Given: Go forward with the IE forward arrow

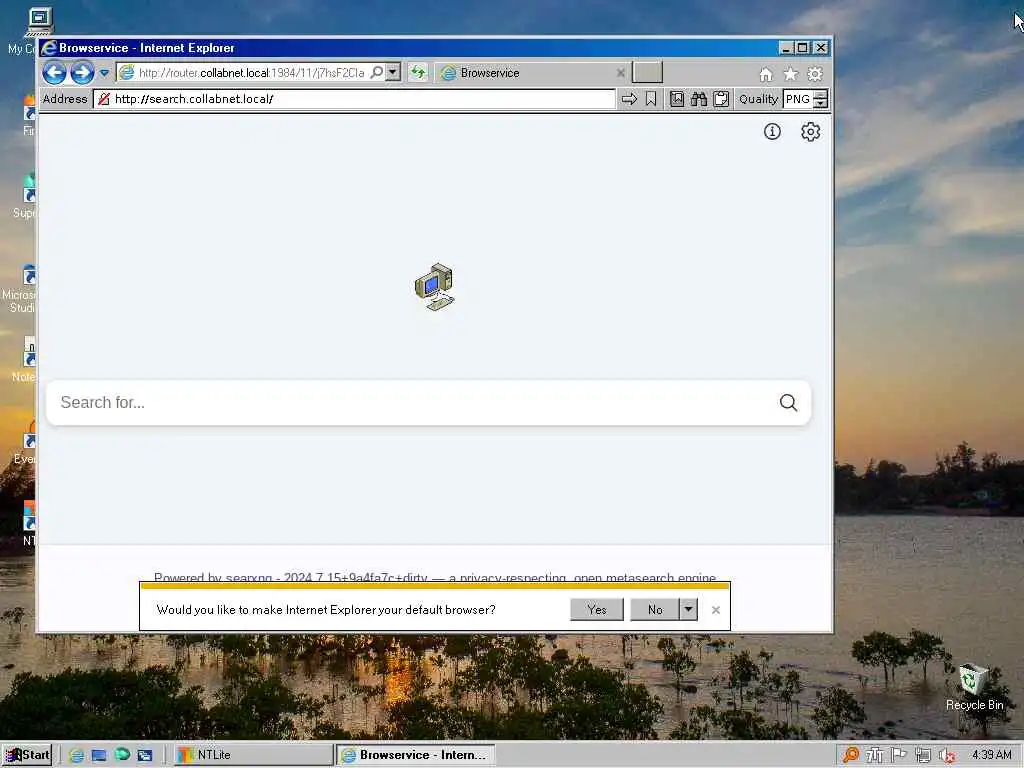Looking at the screenshot, I should [x=82, y=72].
